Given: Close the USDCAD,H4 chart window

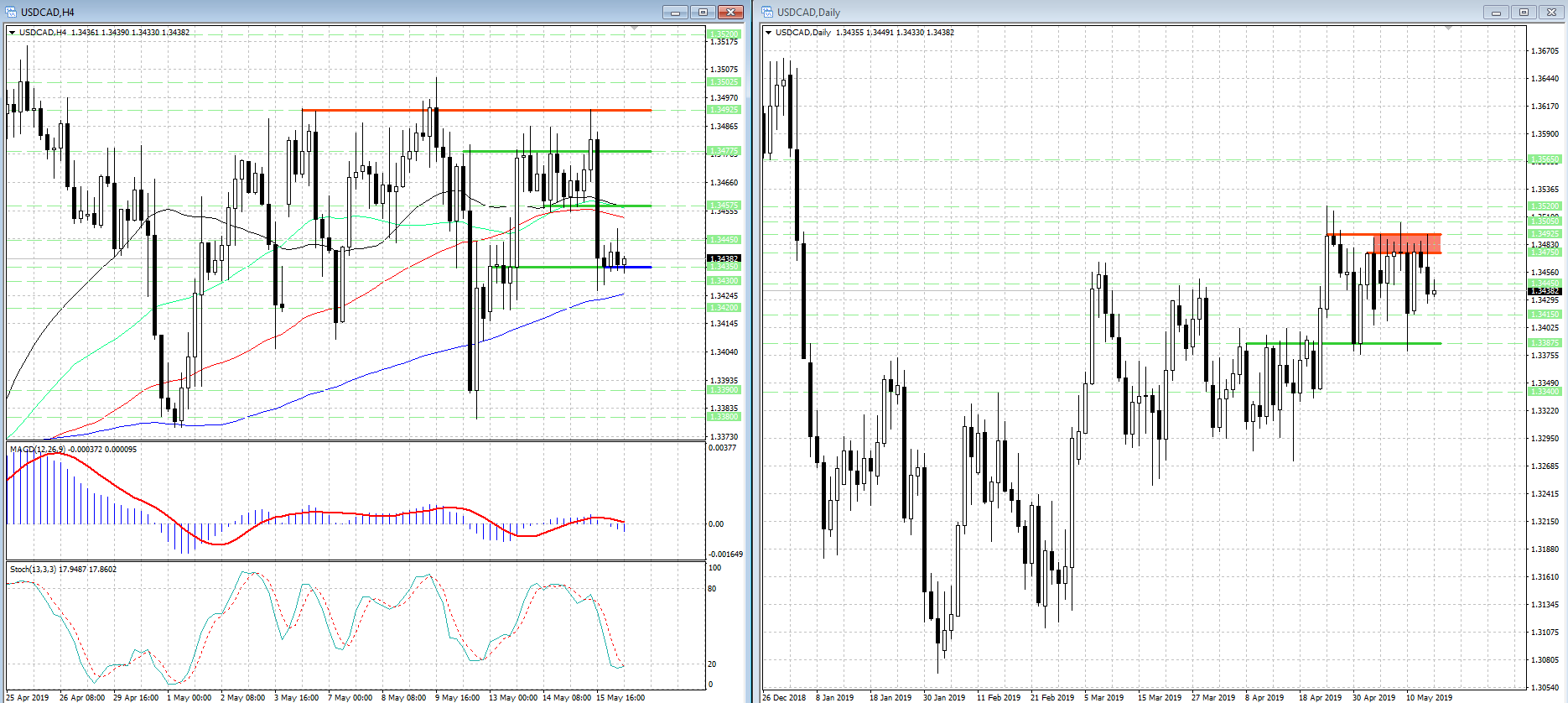Looking at the screenshot, I should pos(730,12).
